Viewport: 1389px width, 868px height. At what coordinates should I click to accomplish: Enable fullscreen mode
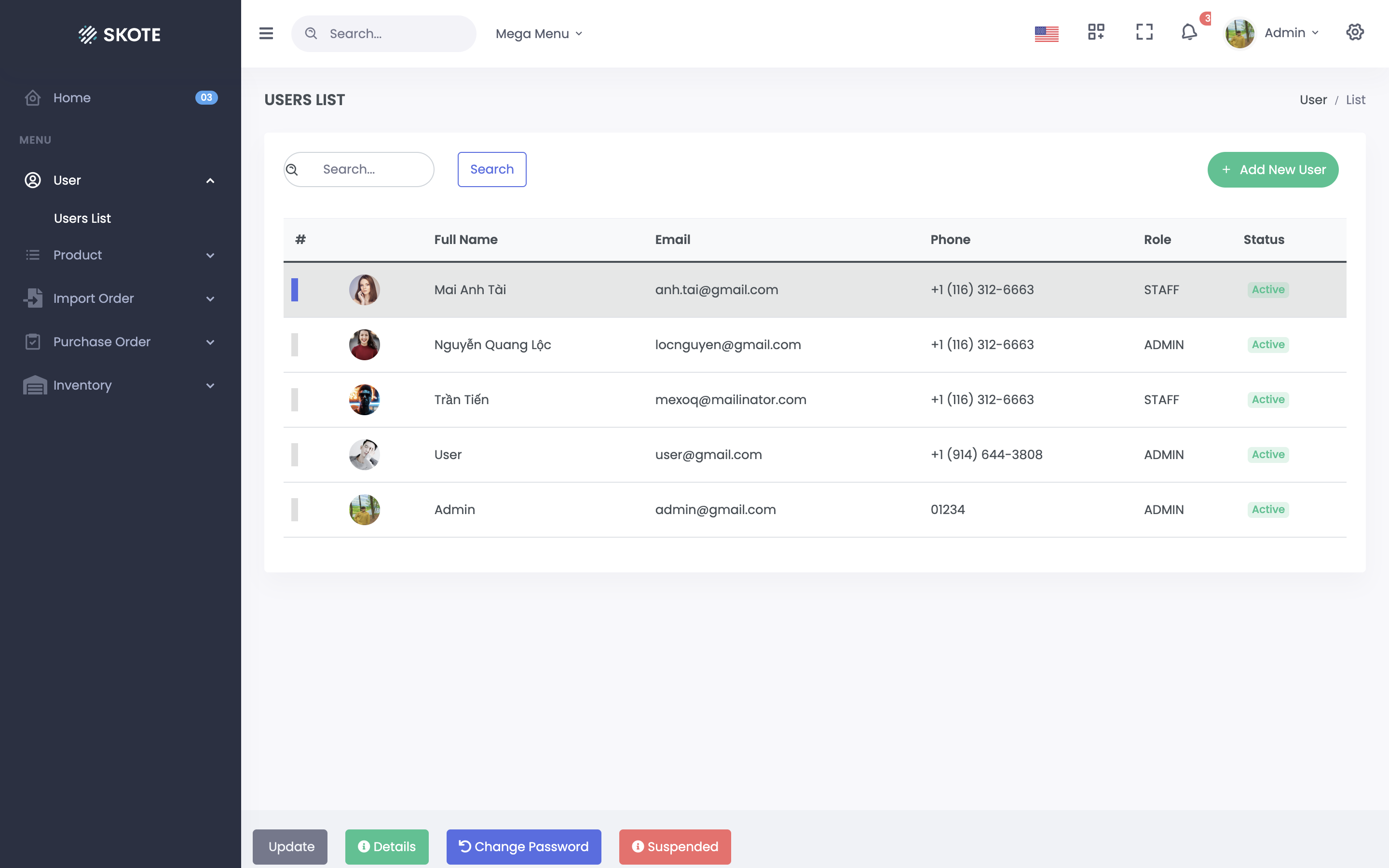[1144, 33]
